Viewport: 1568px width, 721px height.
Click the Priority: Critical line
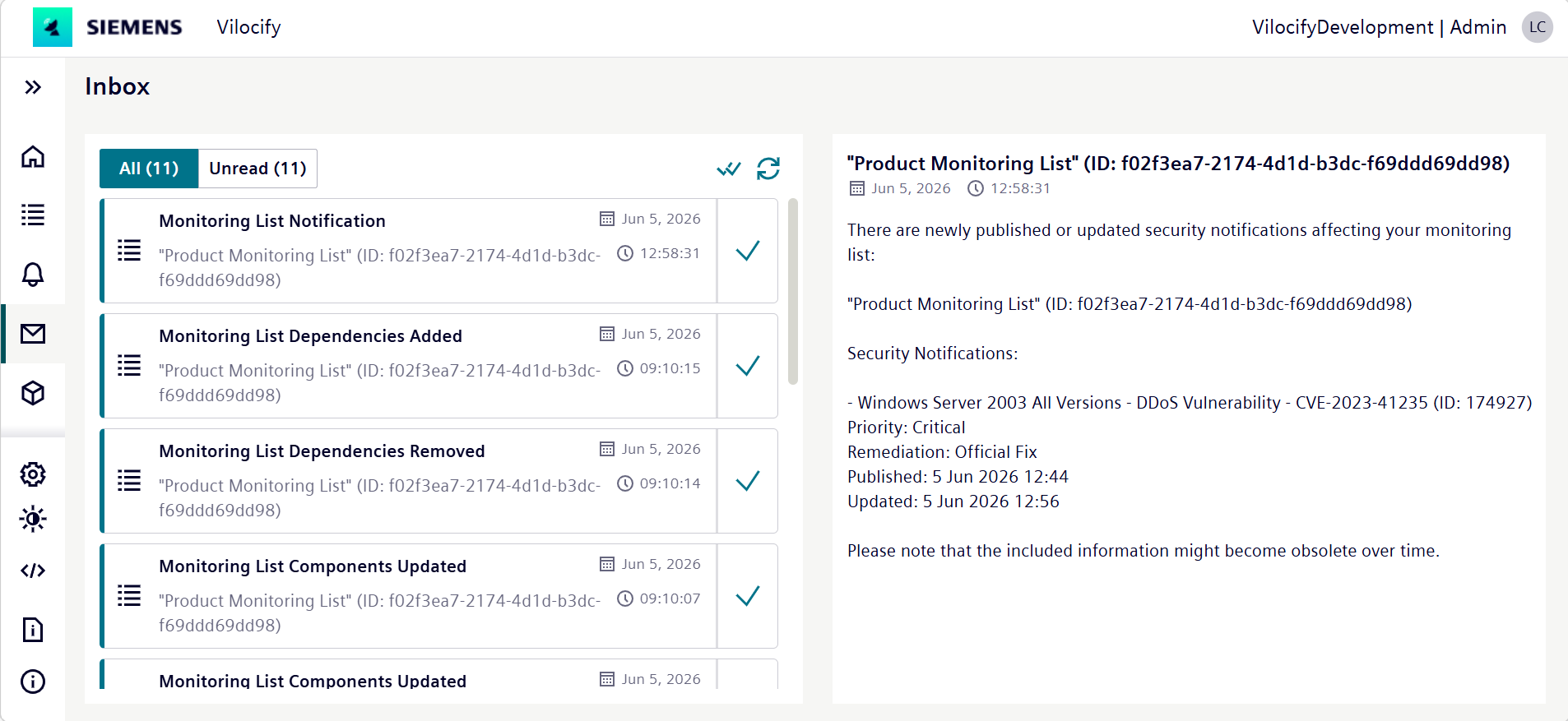coord(907,428)
